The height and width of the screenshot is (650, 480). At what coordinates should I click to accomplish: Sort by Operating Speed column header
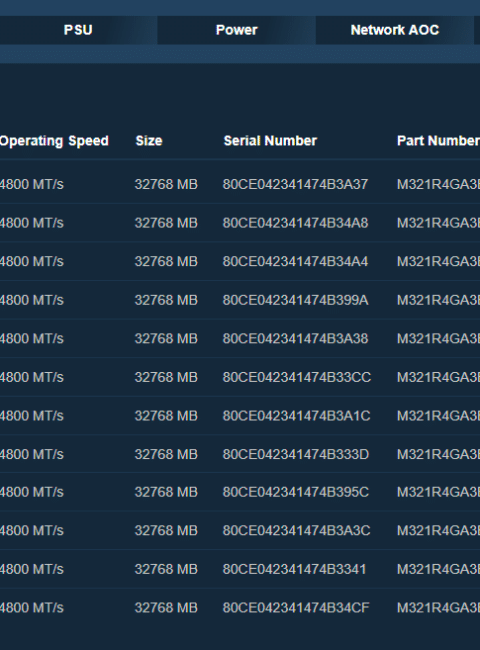54,141
